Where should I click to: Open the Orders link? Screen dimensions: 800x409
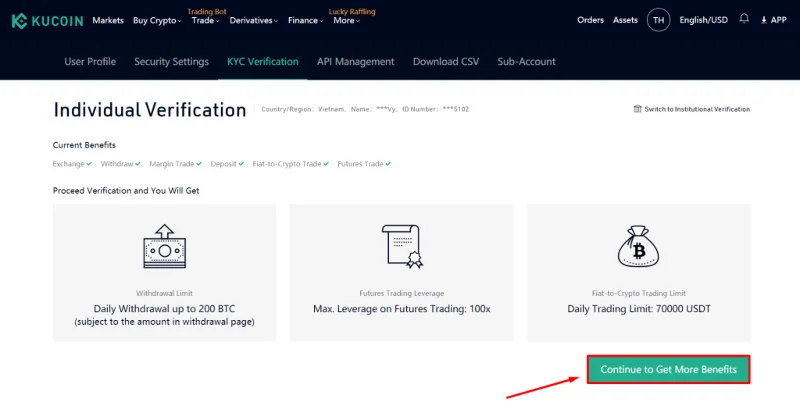click(x=590, y=20)
